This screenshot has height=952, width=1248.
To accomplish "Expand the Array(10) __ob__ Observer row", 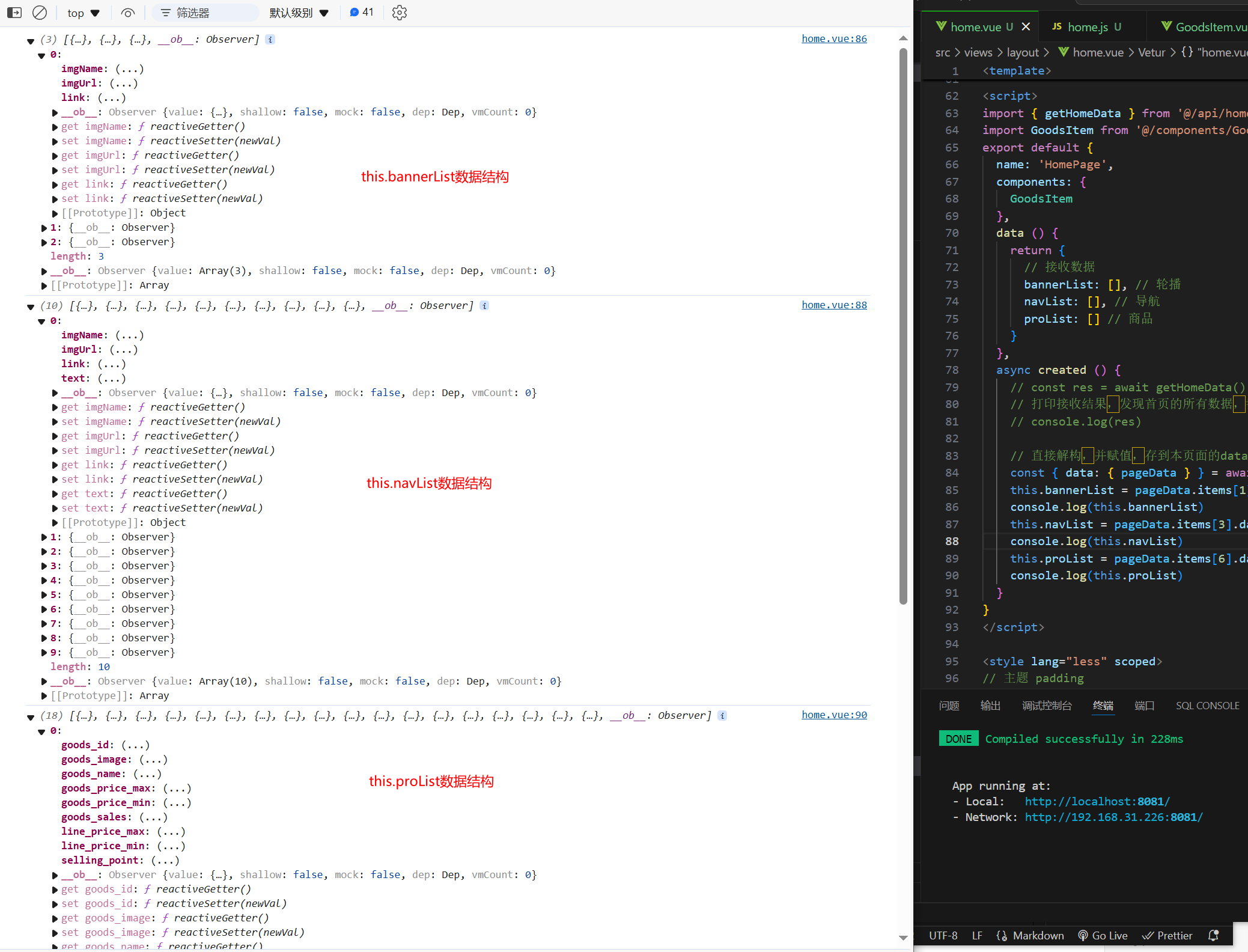I will [x=44, y=682].
